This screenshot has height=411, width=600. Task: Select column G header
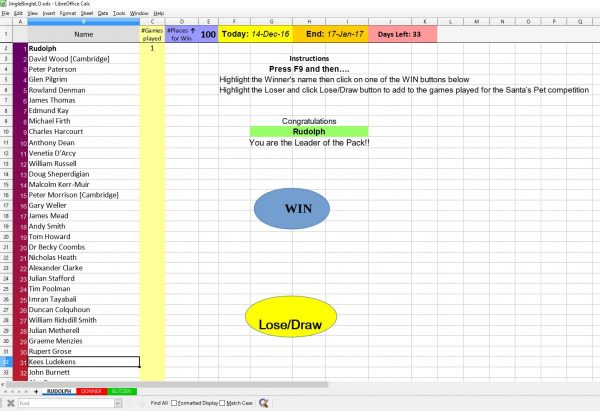266,21
